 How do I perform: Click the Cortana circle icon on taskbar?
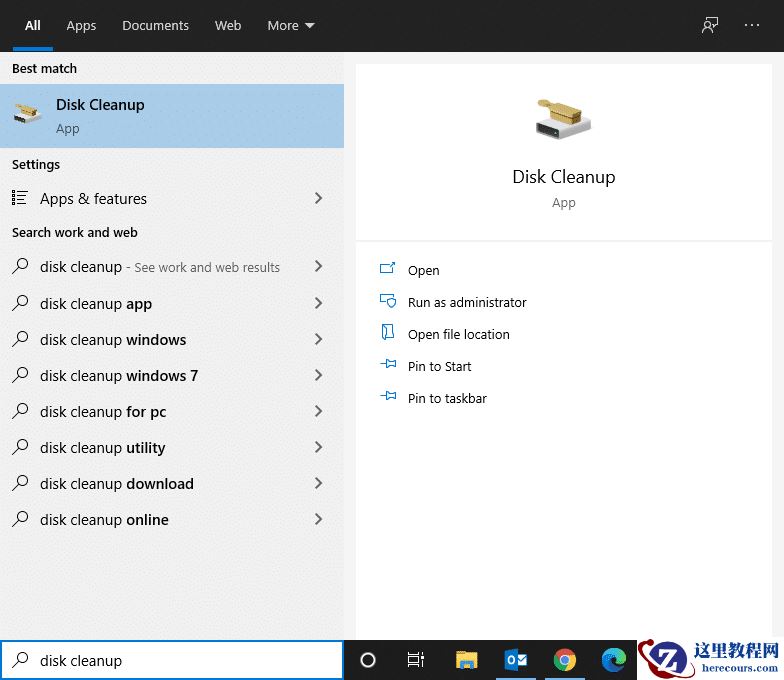[368, 660]
